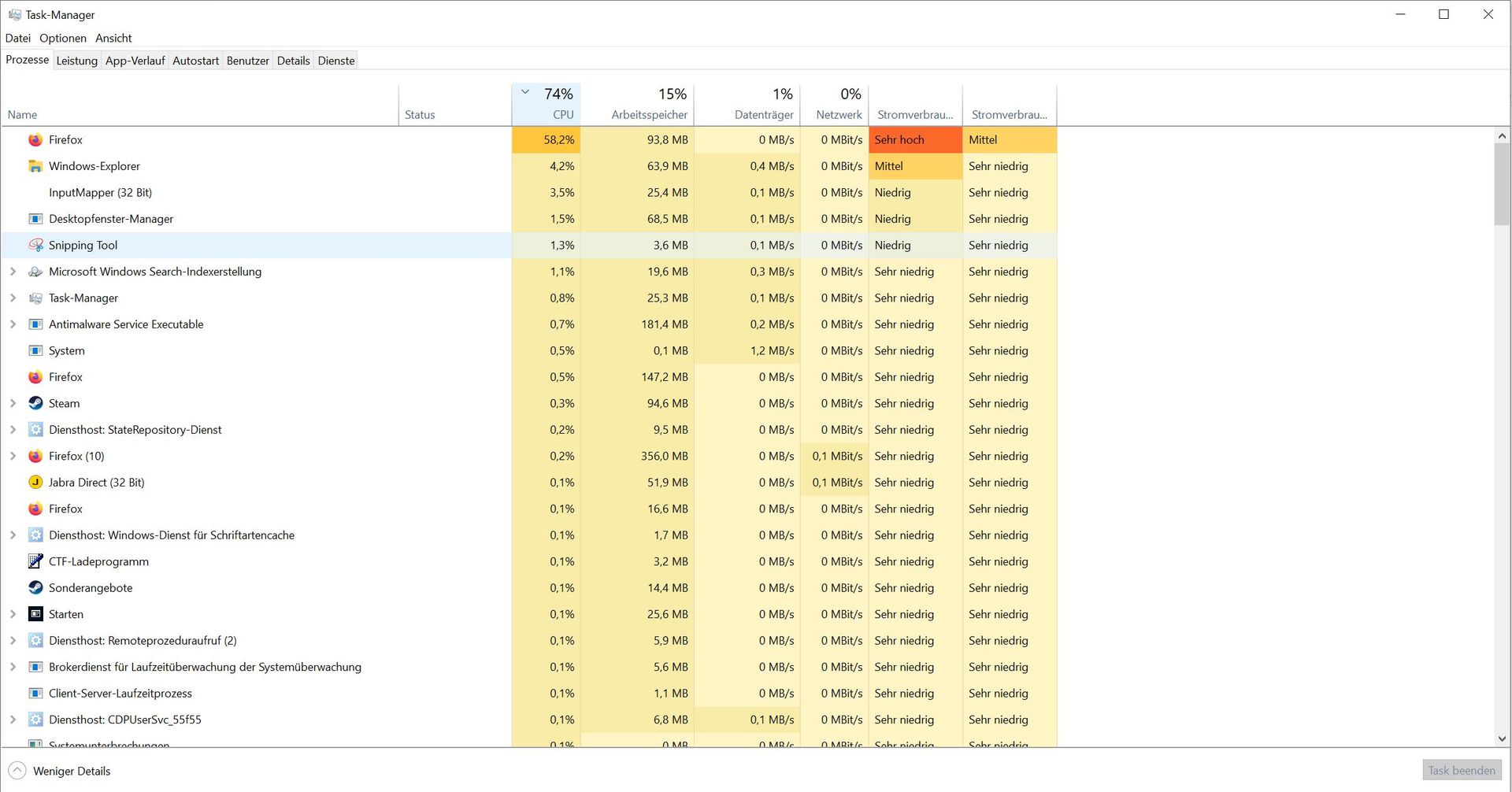
Task: Select the Desktopfenster-Manager icon
Action: click(35, 219)
